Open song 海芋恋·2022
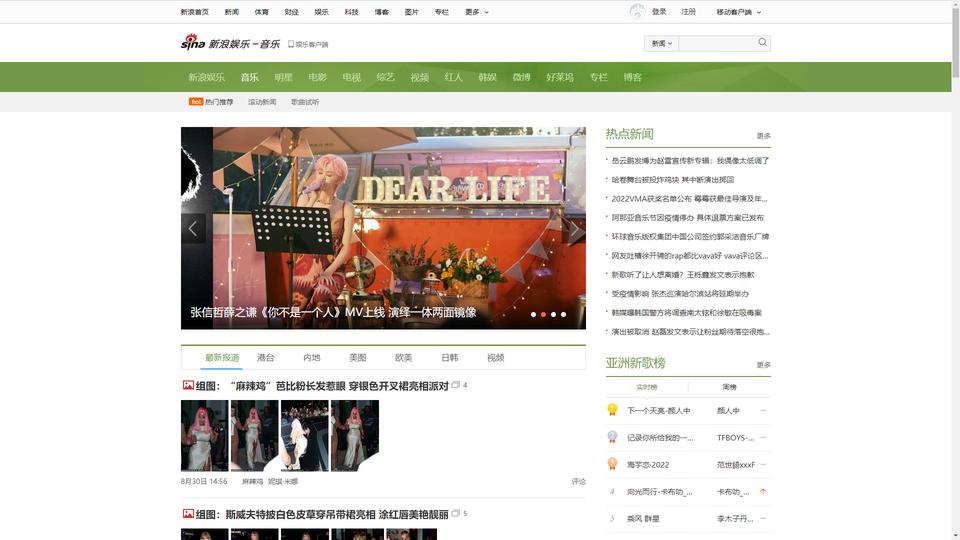This screenshot has width=960, height=540. pyautogui.click(x=648, y=464)
